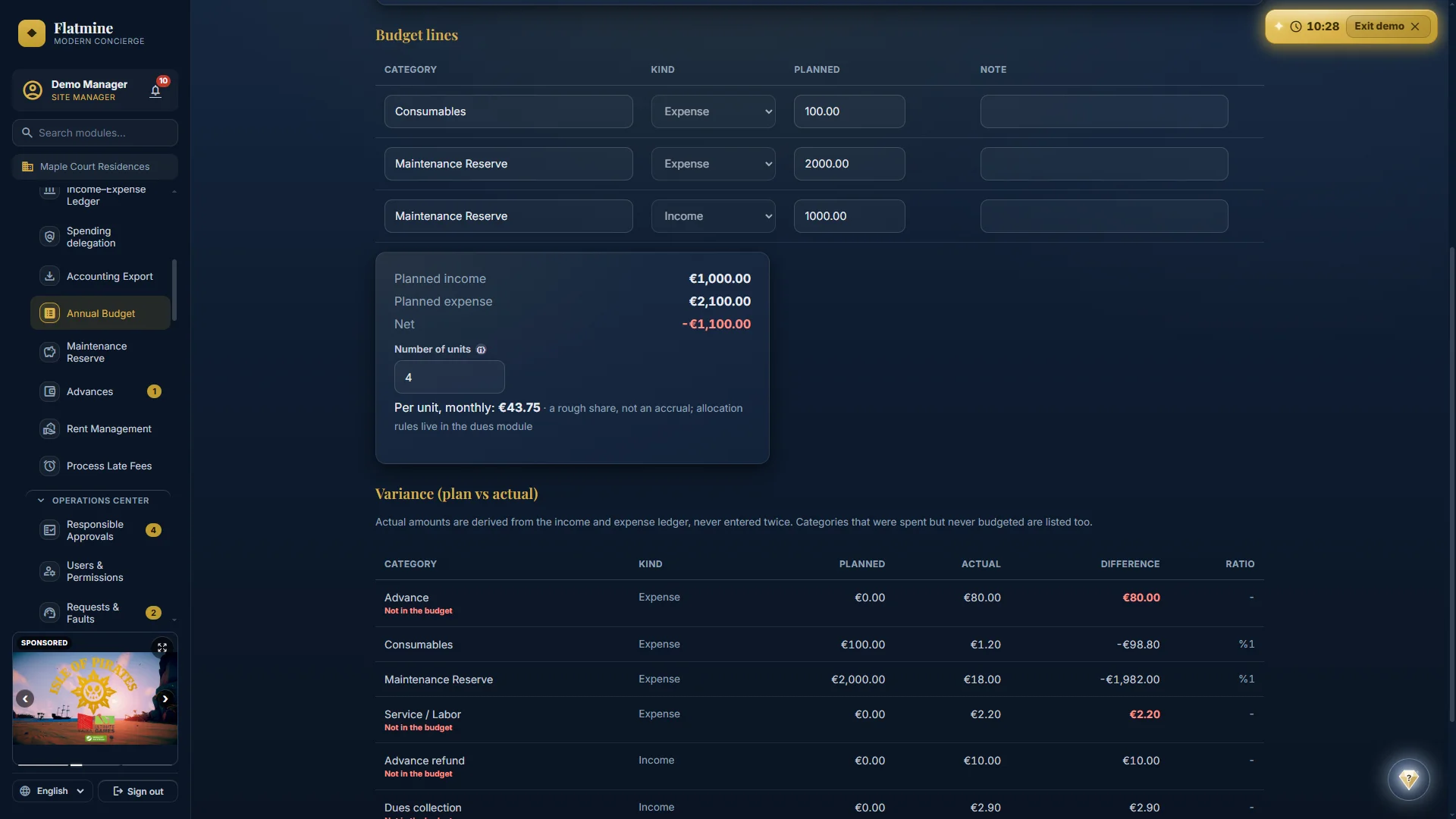Image resolution: width=1456 pixels, height=819 pixels.
Task: Open Kind dropdown for Consumables line
Action: point(713,111)
